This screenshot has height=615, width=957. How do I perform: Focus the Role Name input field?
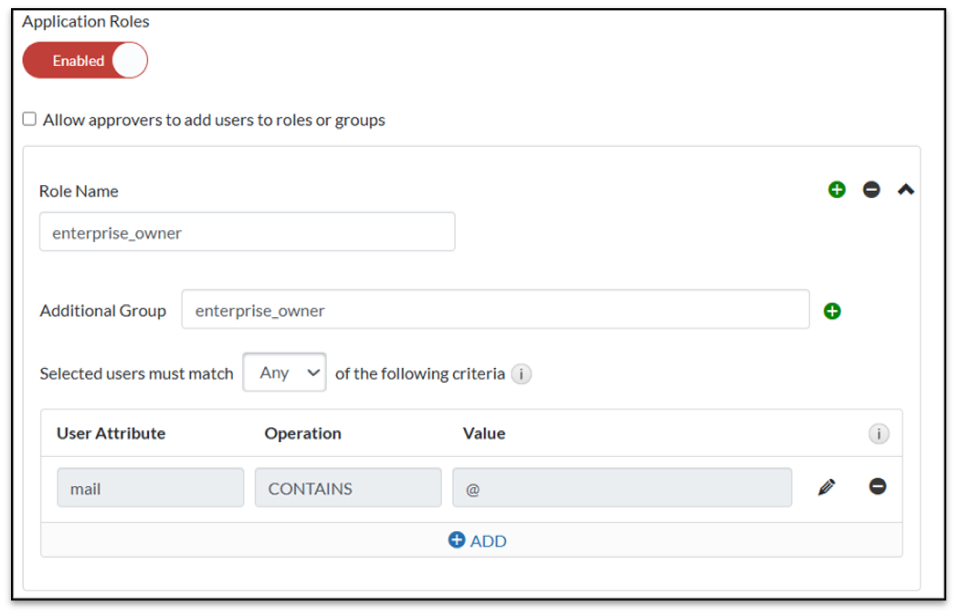click(x=247, y=232)
